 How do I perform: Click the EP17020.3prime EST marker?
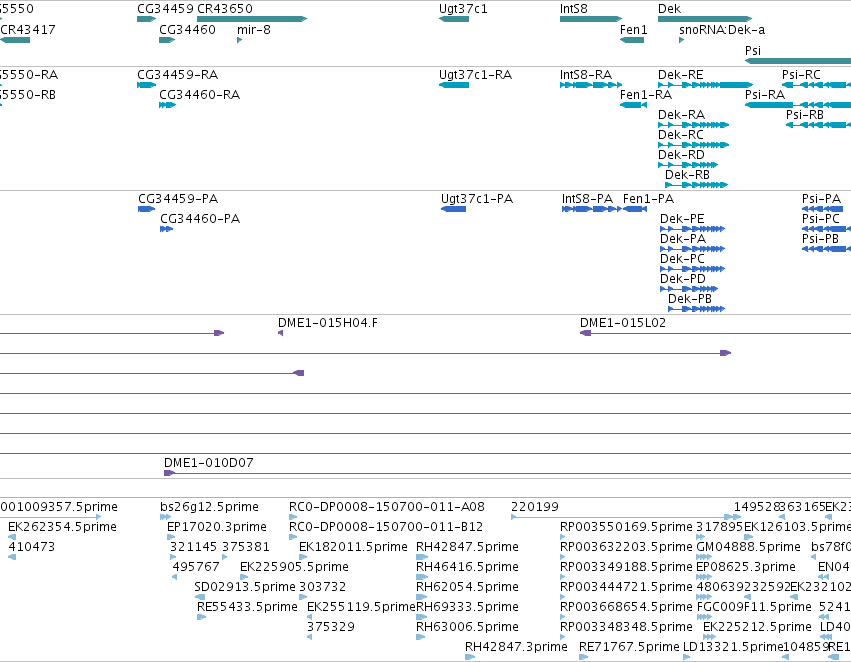coord(171,537)
